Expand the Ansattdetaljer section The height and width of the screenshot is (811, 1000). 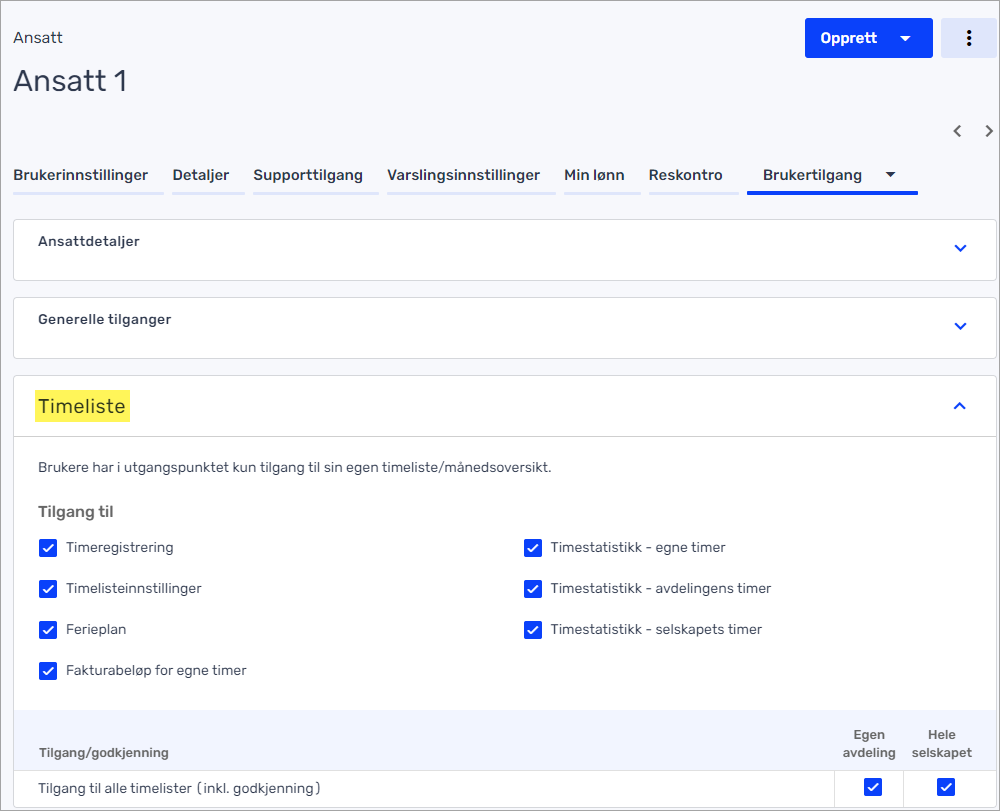[960, 248]
